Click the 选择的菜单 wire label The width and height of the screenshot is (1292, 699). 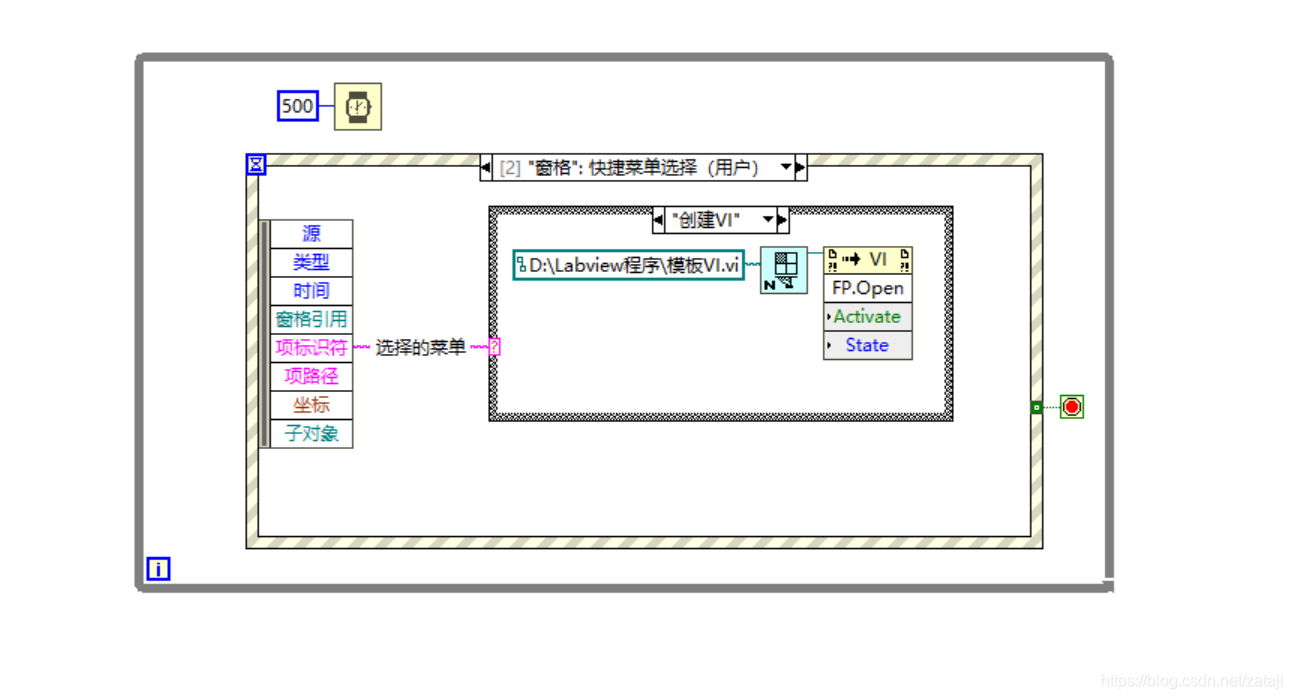click(x=420, y=348)
